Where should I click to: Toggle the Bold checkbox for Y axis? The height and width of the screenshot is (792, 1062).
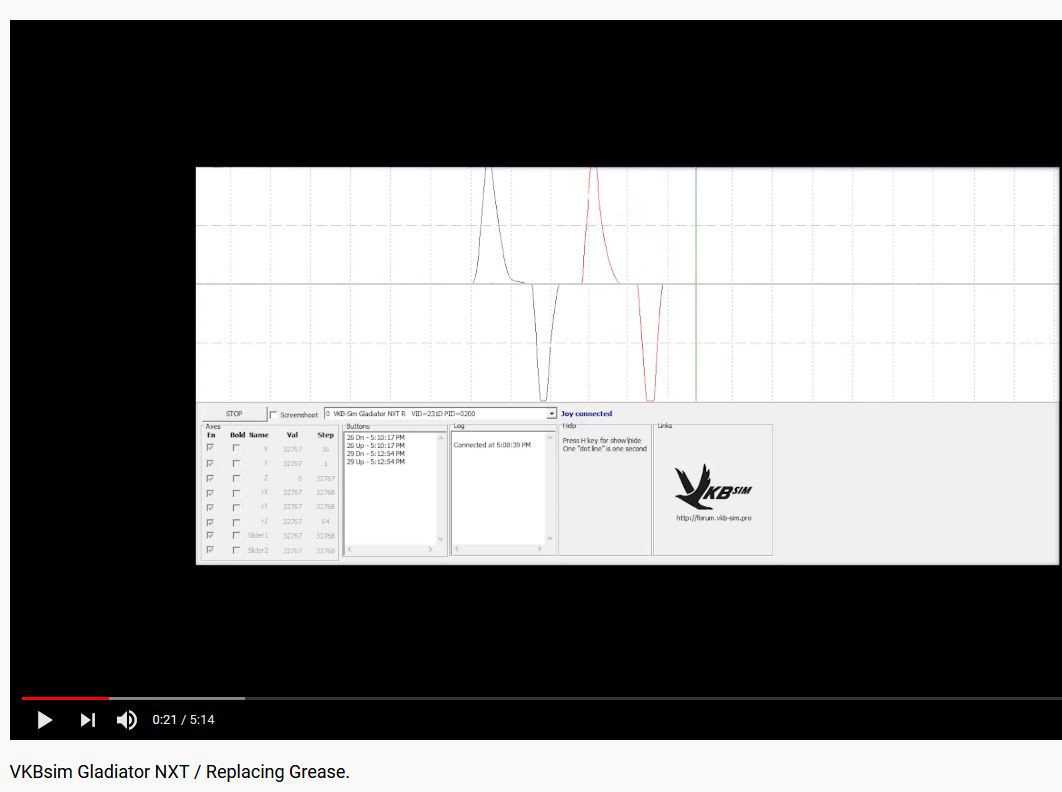pyautogui.click(x=236, y=463)
